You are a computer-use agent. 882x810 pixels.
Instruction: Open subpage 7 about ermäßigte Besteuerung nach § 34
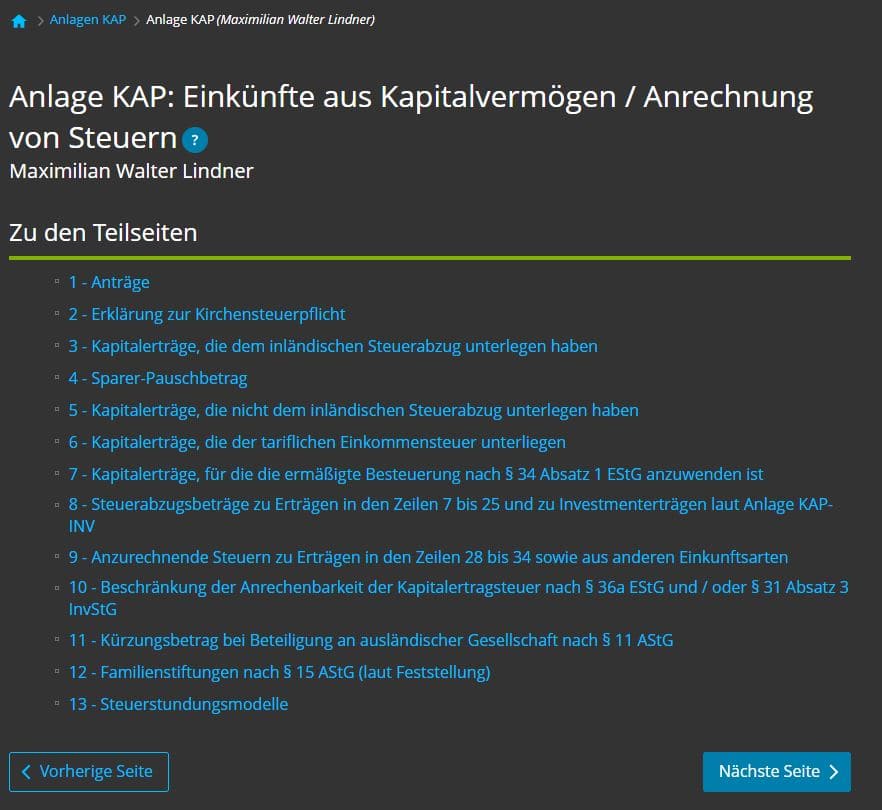click(416, 474)
